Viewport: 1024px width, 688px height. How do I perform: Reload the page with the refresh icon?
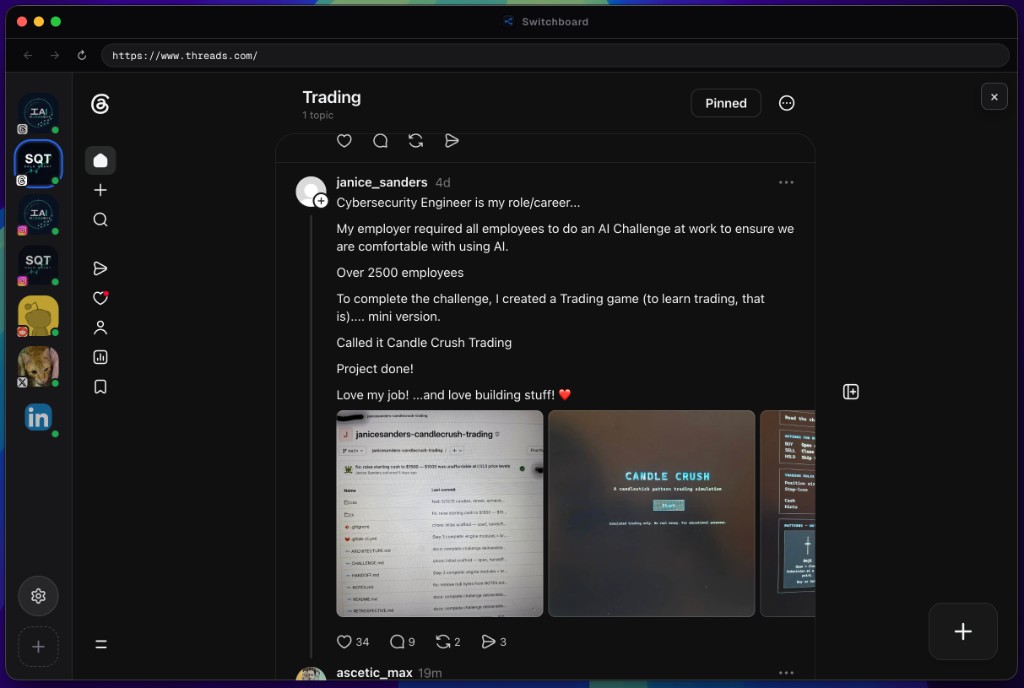(82, 55)
